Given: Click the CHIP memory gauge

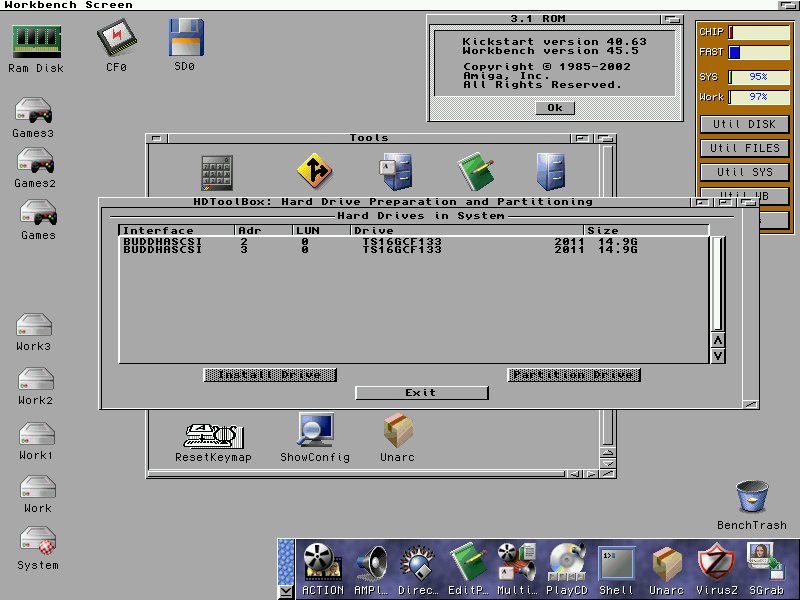Looking at the screenshot, I should (759, 32).
